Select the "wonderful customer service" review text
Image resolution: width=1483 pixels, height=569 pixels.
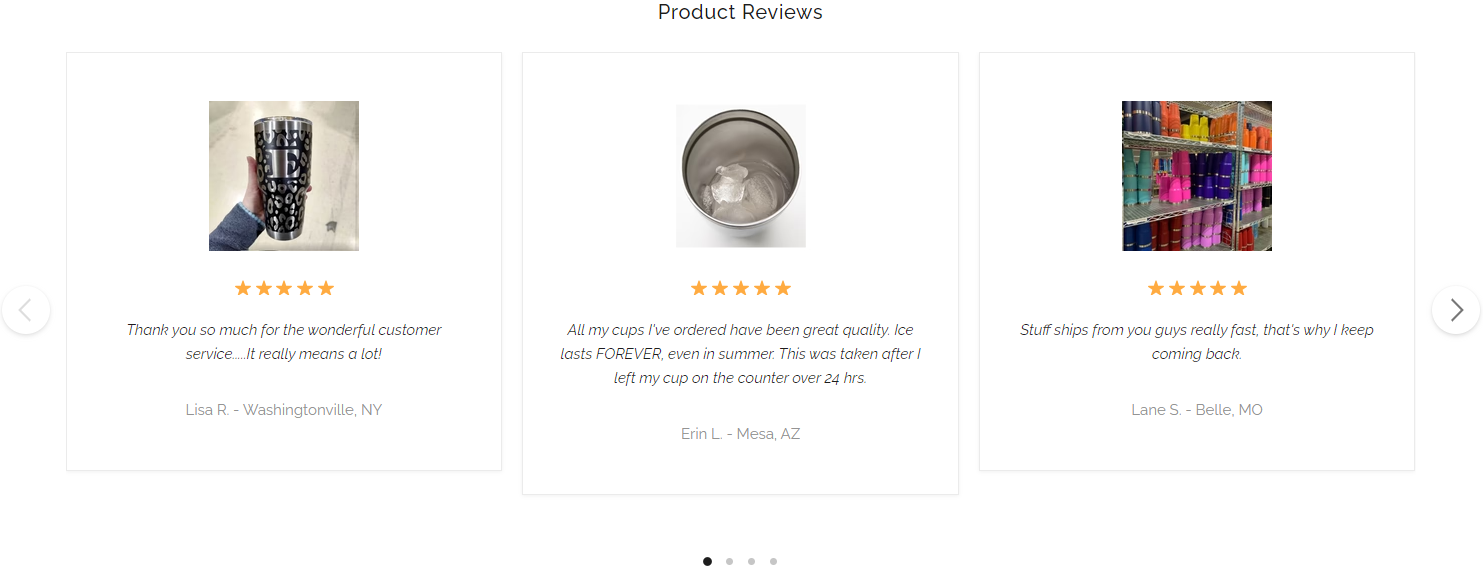tap(284, 342)
